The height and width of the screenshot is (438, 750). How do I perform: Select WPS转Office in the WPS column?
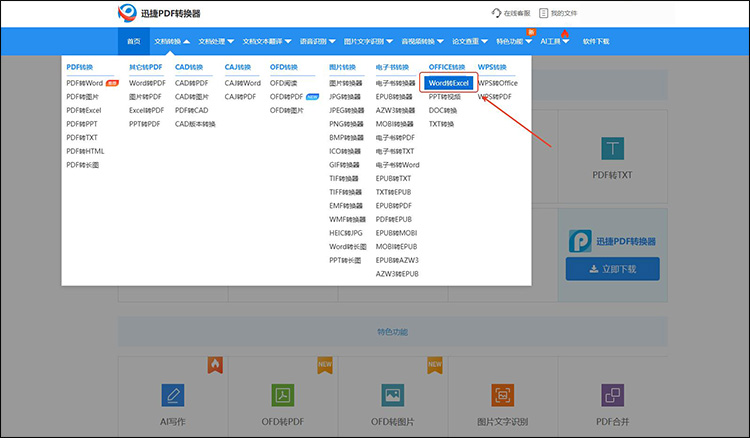click(x=498, y=83)
